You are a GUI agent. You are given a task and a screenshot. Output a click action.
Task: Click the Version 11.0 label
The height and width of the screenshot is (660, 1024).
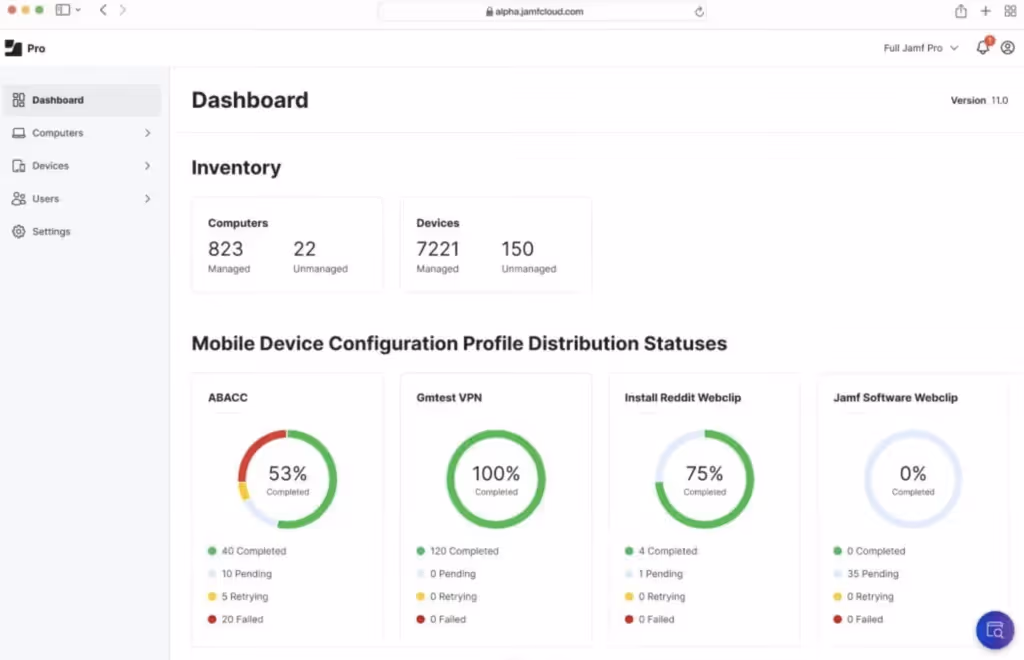pos(979,101)
